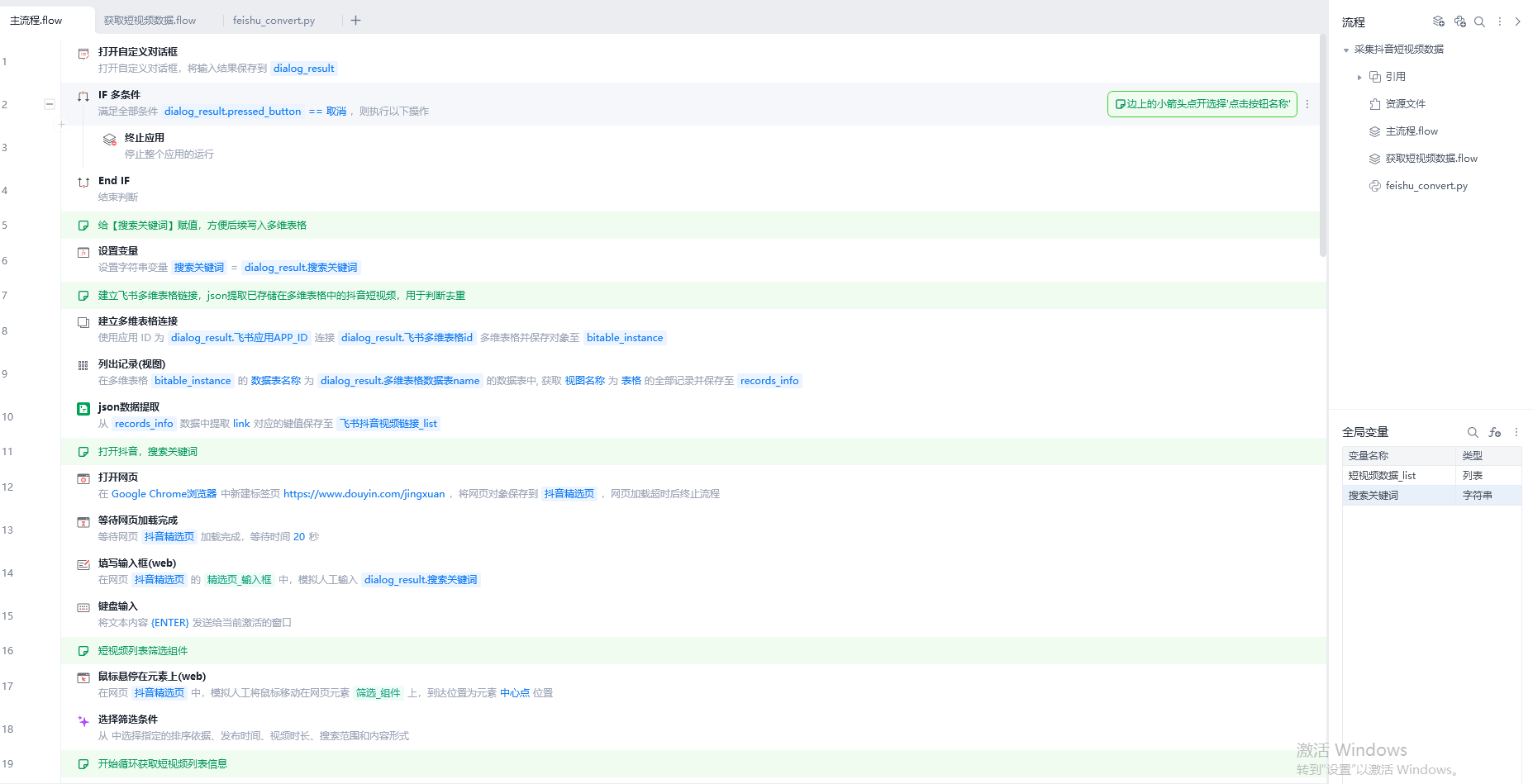Image resolution: width=1533 pixels, height=784 pixels.
Task: Expand the 引用 tree node
Action: point(1359,77)
